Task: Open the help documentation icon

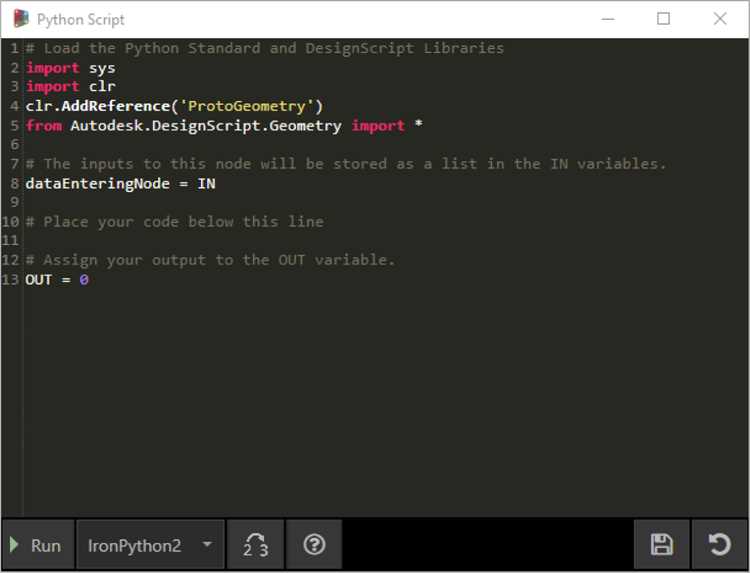Action: [314, 545]
